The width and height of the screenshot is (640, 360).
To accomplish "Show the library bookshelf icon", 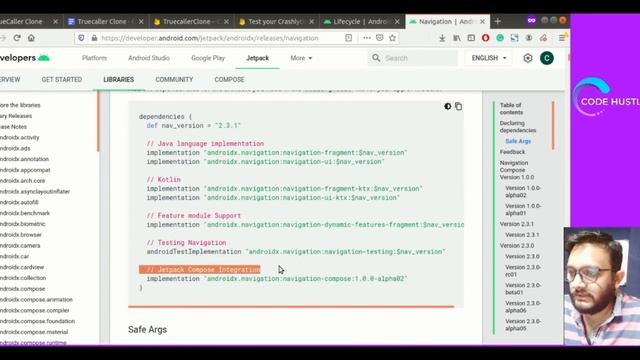I will point(457,38).
